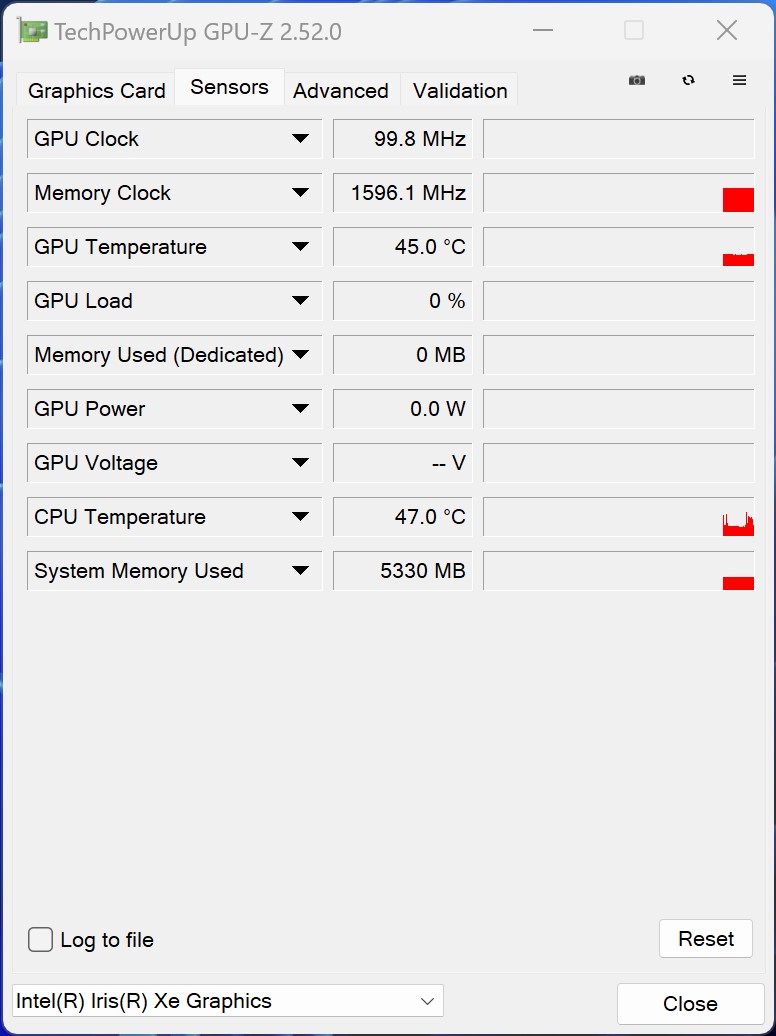Click the screenshot camera icon
Screen dimensions: 776x1036
[x=637, y=81]
